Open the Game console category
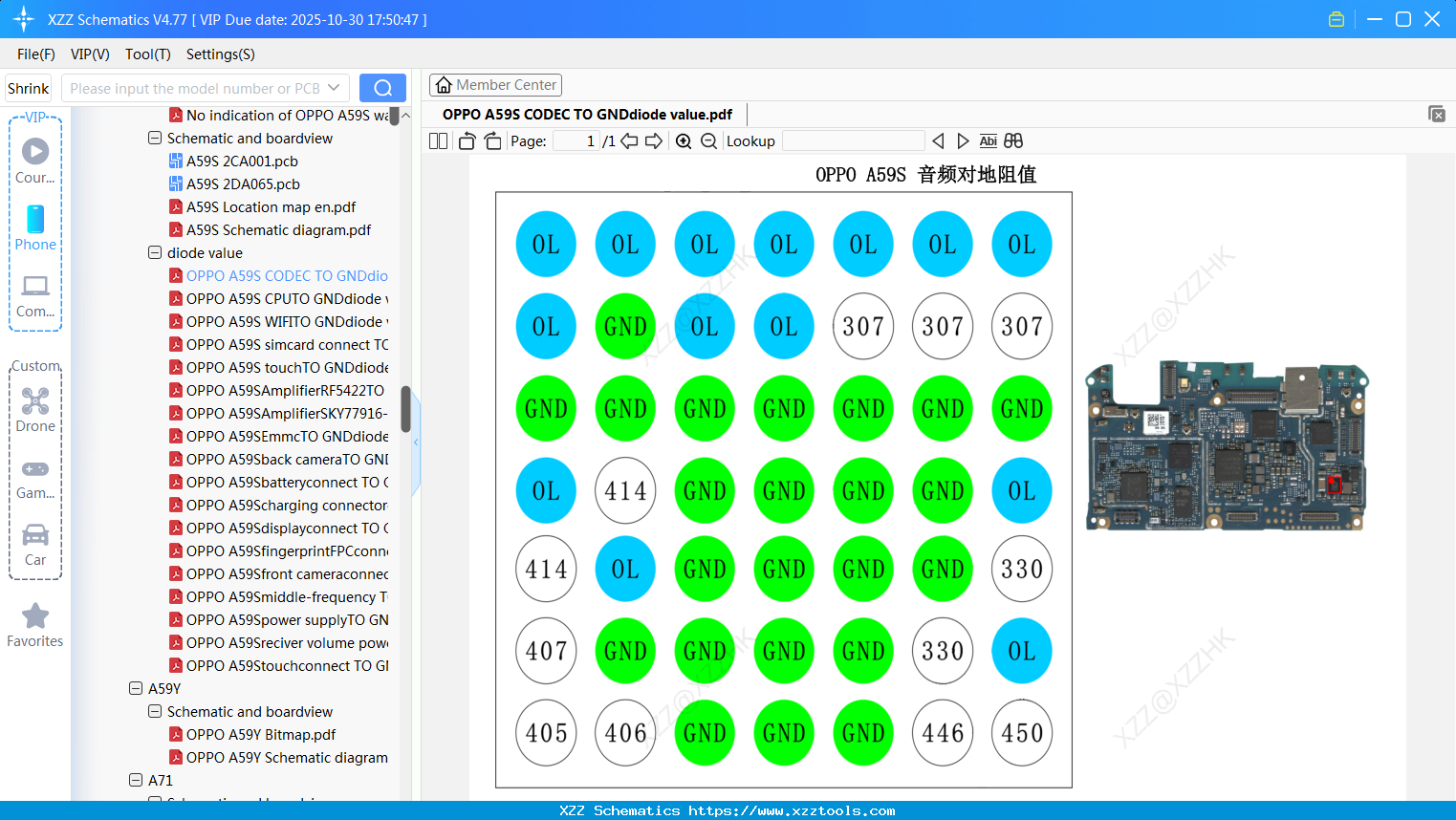 [35, 478]
